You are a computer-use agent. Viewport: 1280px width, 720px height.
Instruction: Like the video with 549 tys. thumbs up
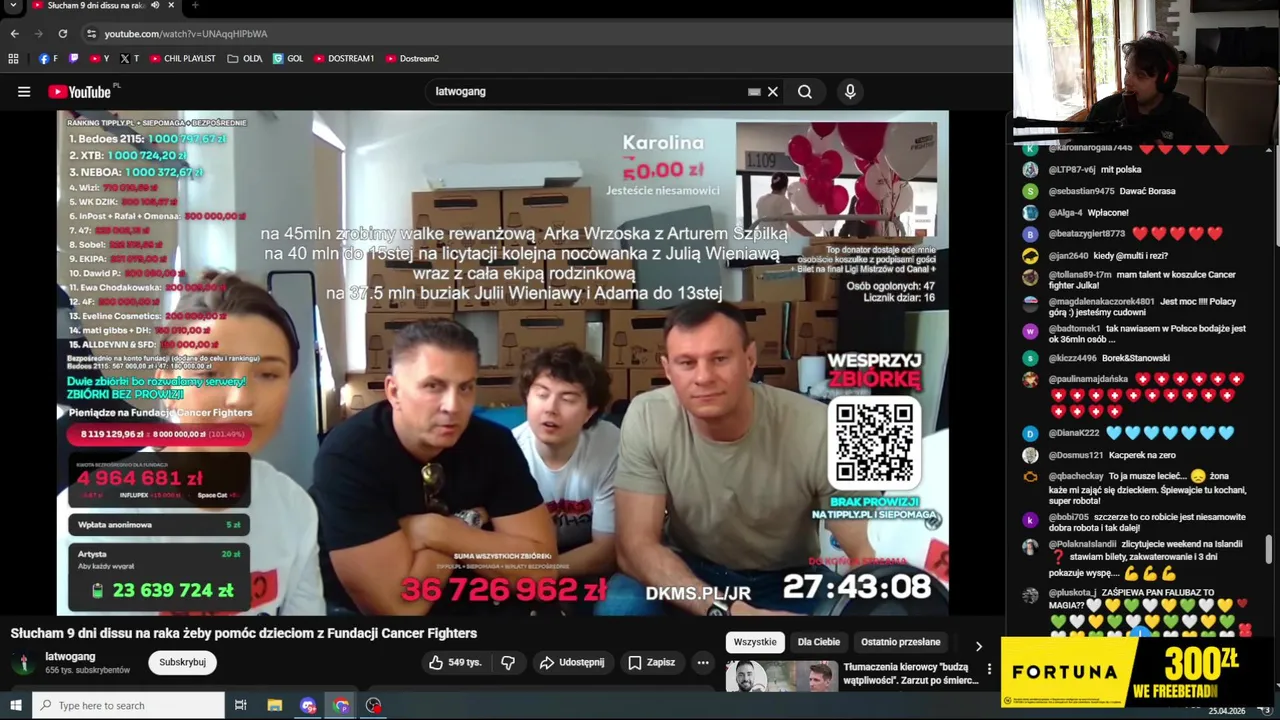tap(455, 663)
